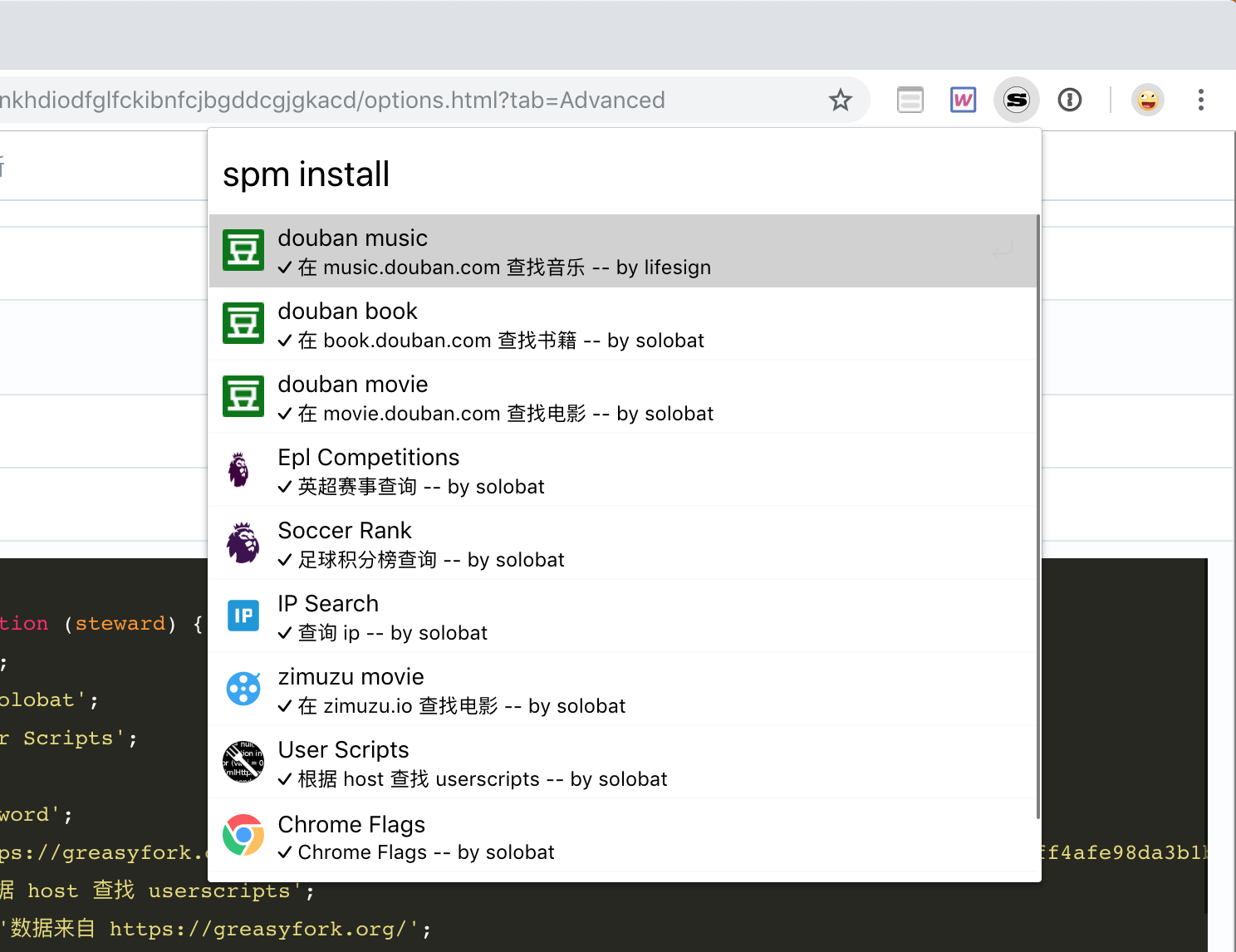Click '查询 ip -- by solobat' description
1236x952 pixels.
pos(392,633)
